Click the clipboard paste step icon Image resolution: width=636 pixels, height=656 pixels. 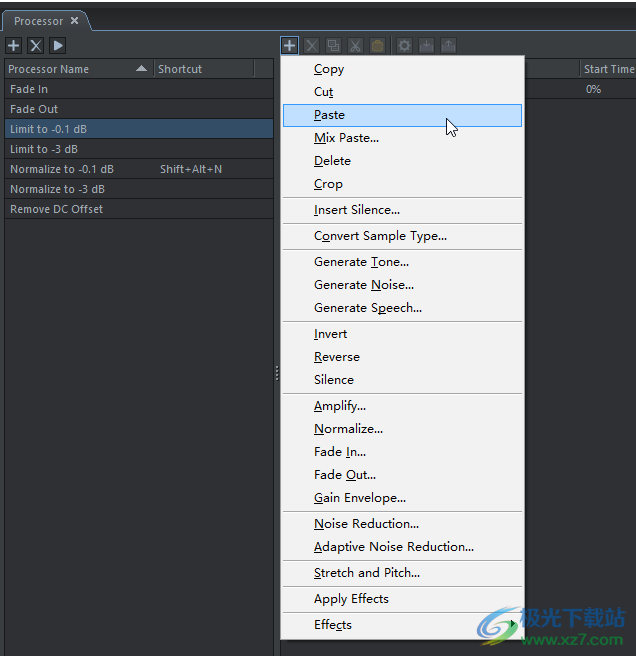pyautogui.click(x=377, y=45)
